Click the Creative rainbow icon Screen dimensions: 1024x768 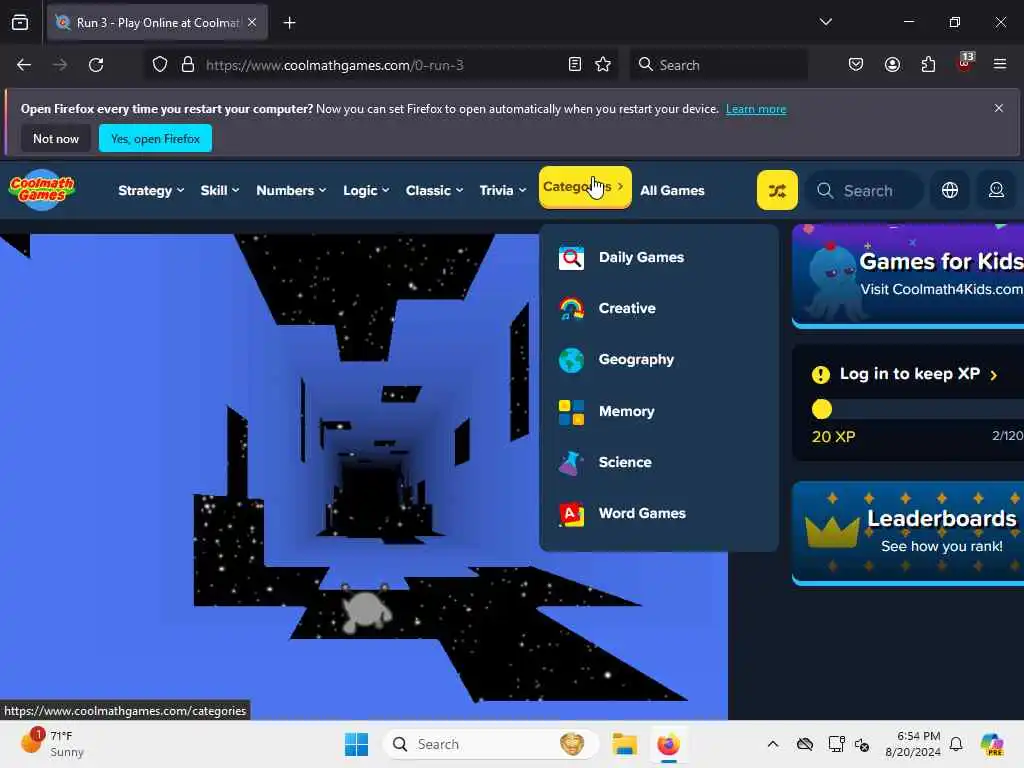click(571, 308)
